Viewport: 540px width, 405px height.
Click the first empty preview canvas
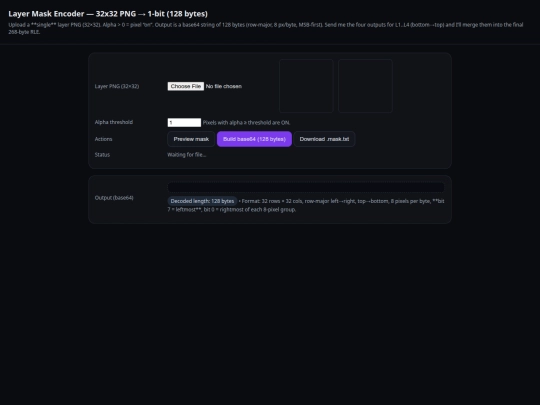tap(306, 86)
